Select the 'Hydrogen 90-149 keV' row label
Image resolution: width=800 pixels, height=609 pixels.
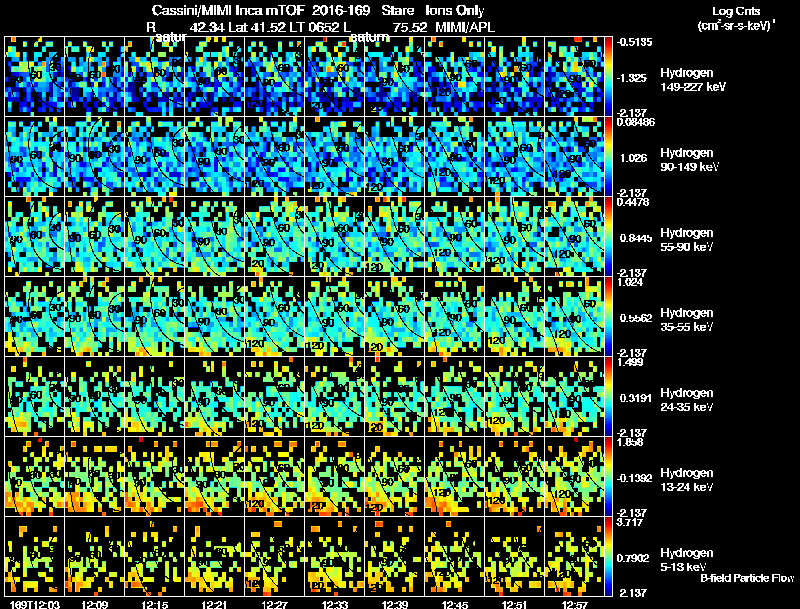point(690,160)
